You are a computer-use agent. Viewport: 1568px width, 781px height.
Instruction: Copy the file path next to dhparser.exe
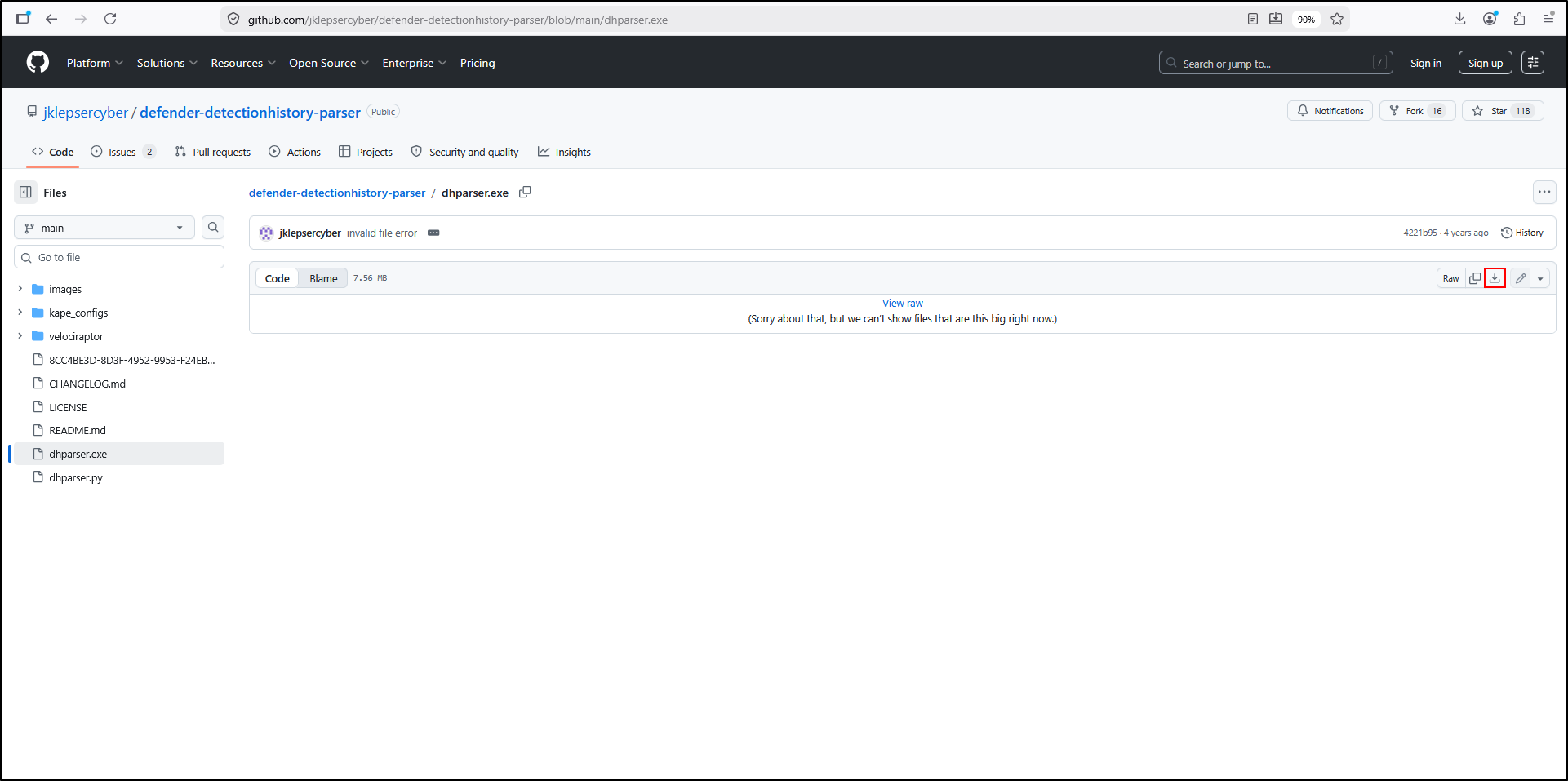pyautogui.click(x=525, y=193)
